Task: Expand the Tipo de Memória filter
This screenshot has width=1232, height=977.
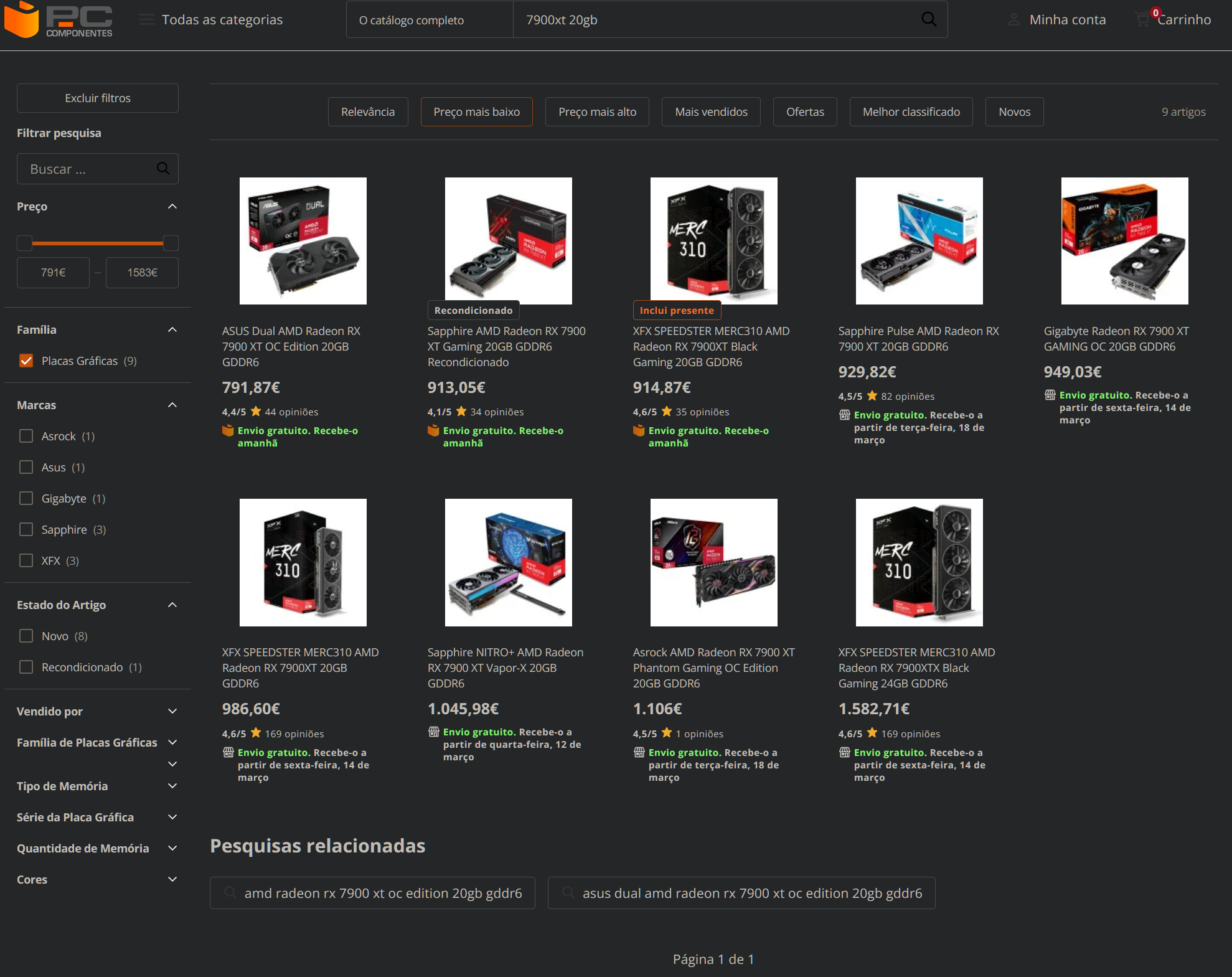Action: tap(172, 786)
